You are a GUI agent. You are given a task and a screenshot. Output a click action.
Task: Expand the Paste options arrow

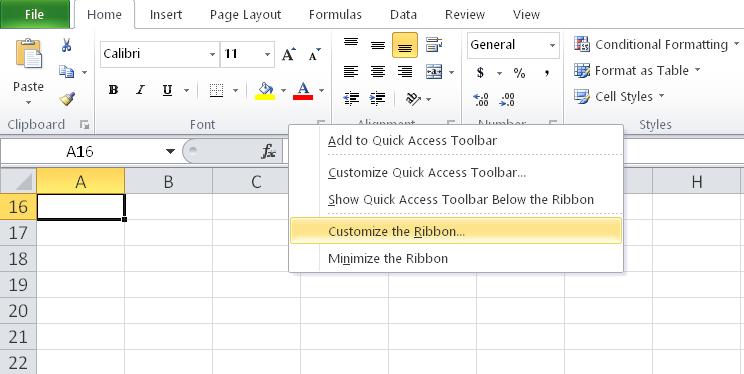(28, 103)
